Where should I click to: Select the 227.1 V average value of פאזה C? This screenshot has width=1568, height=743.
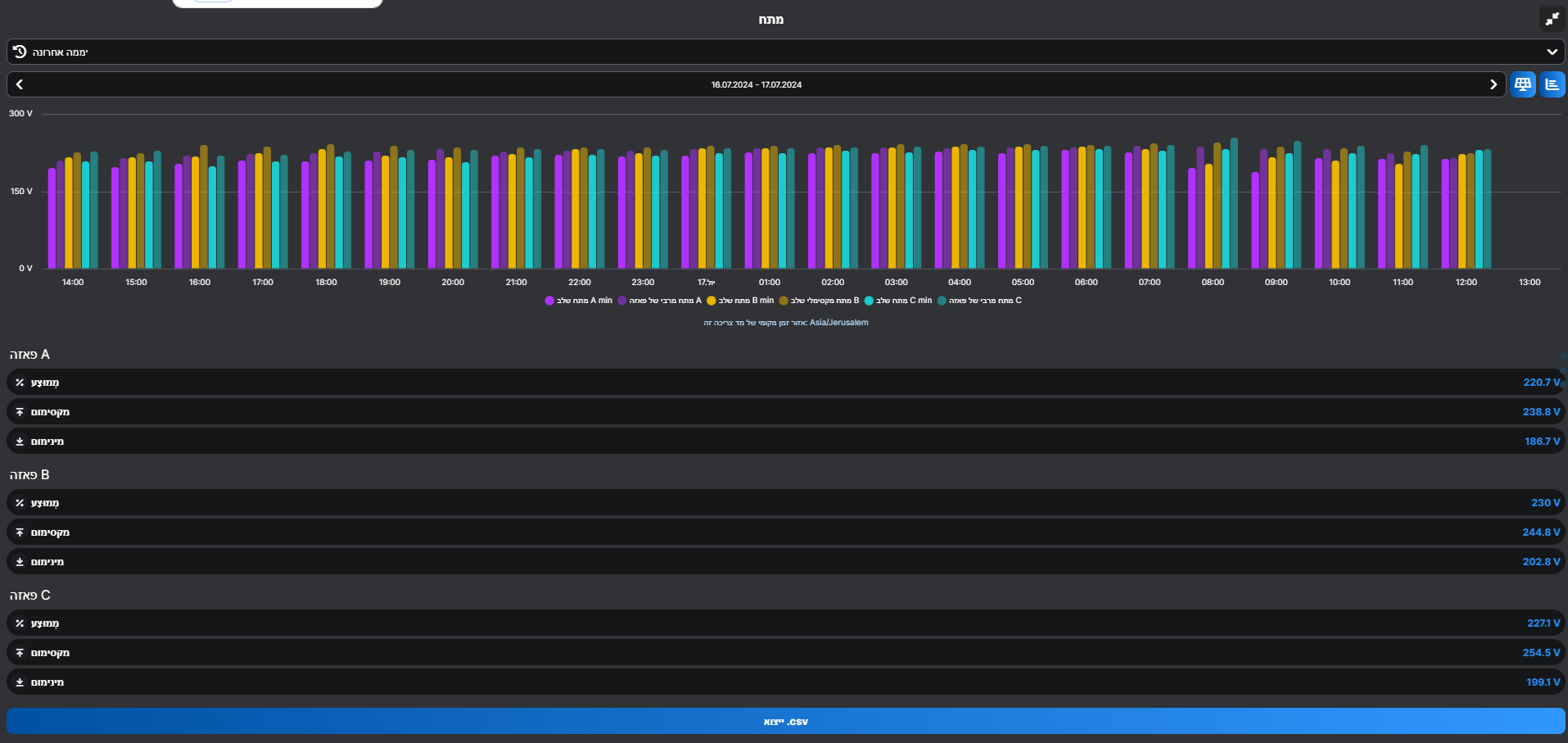(x=1543, y=623)
